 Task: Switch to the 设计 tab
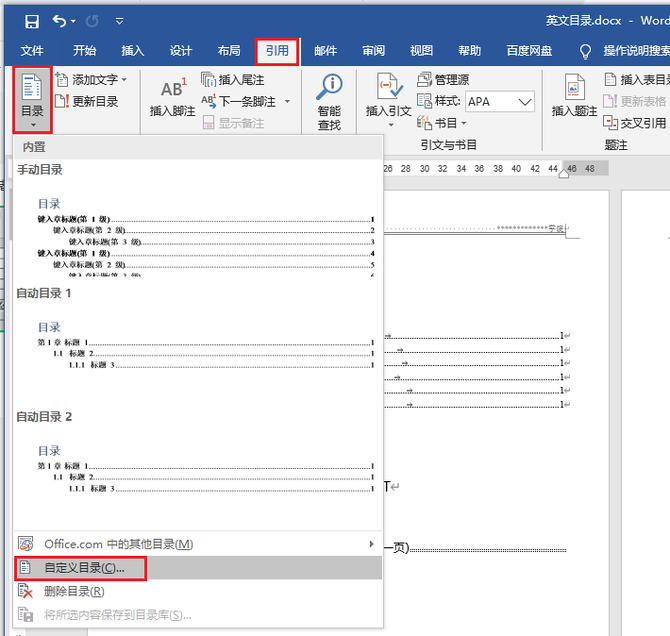pos(181,51)
